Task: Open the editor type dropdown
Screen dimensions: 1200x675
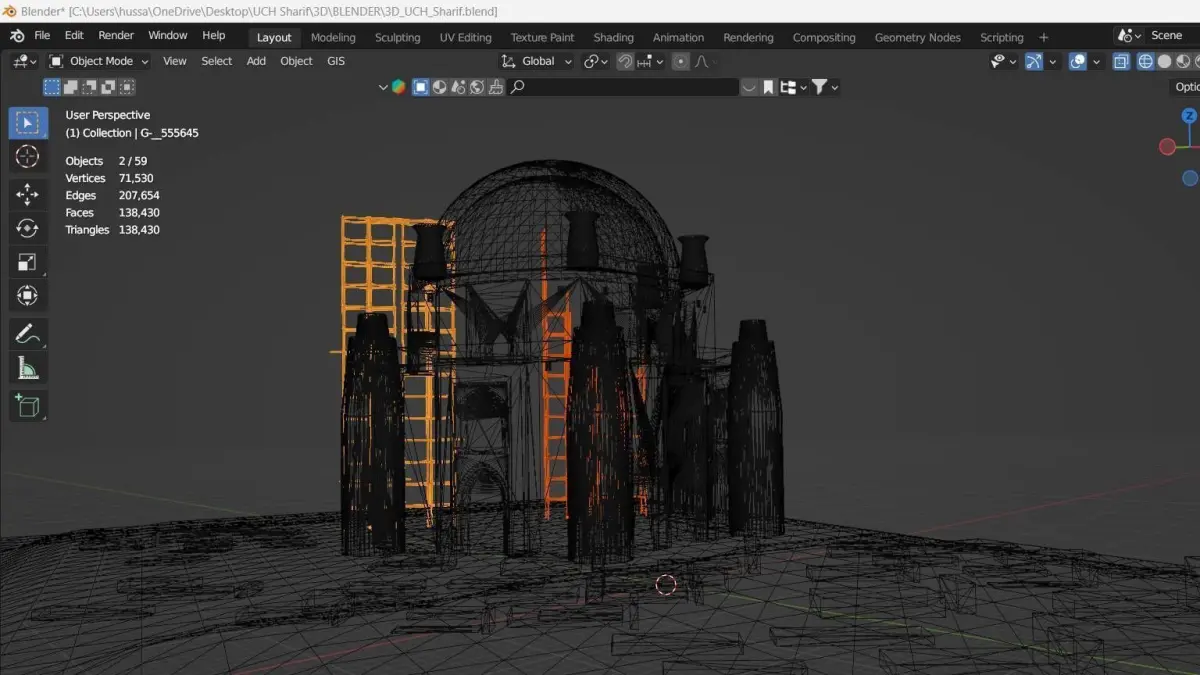Action: 25,61
